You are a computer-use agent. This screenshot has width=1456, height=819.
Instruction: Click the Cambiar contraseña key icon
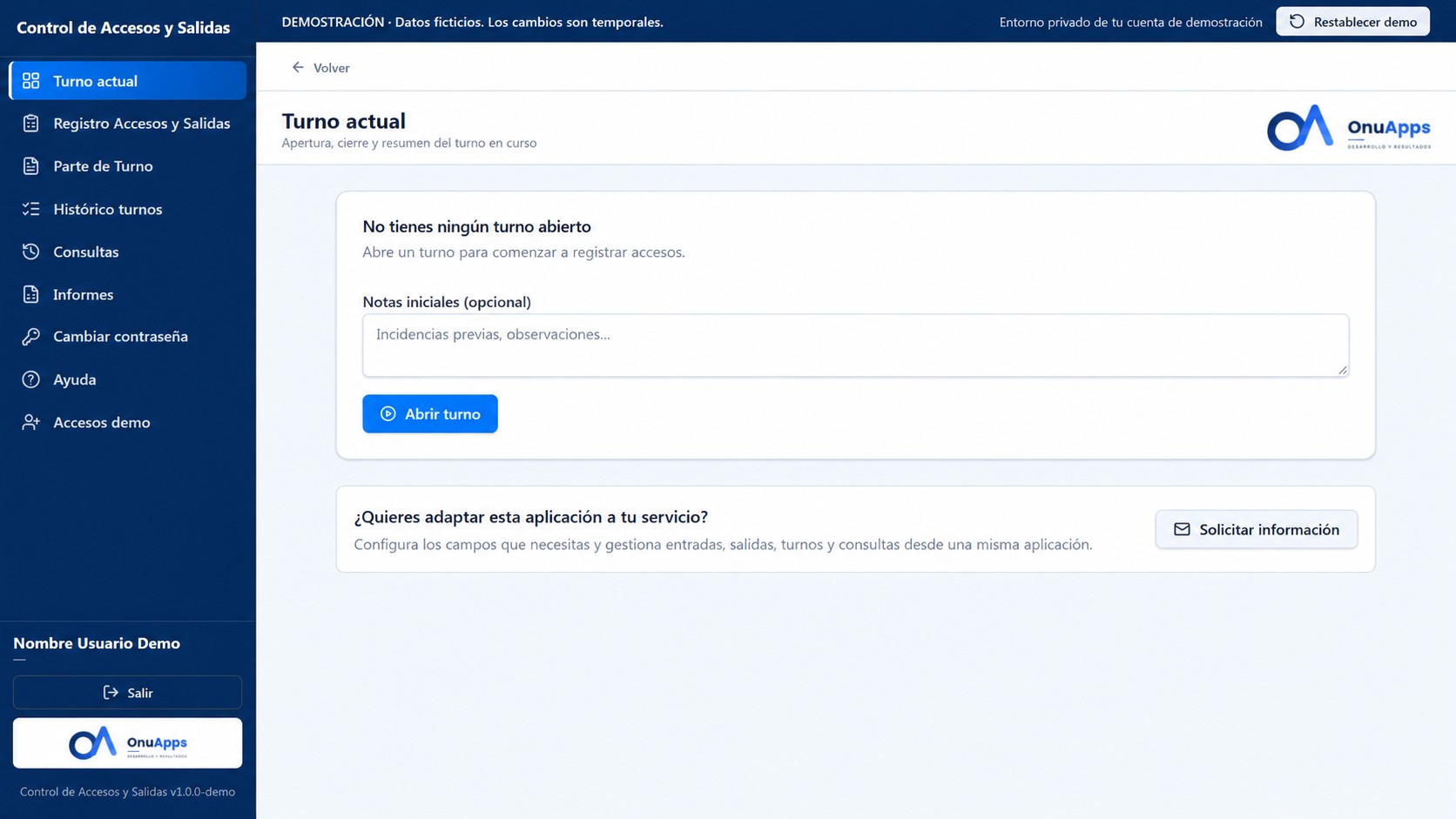31,337
